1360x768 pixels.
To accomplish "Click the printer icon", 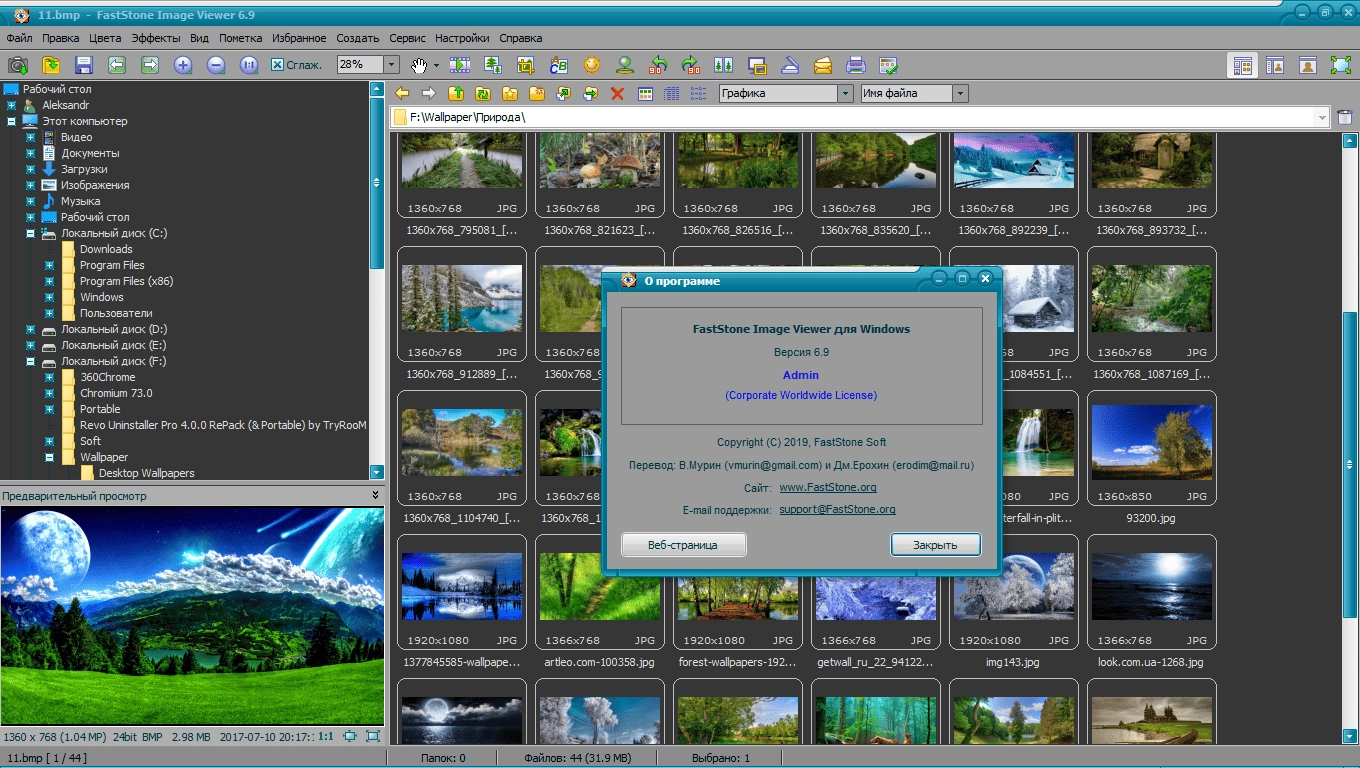I will click(856, 65).
